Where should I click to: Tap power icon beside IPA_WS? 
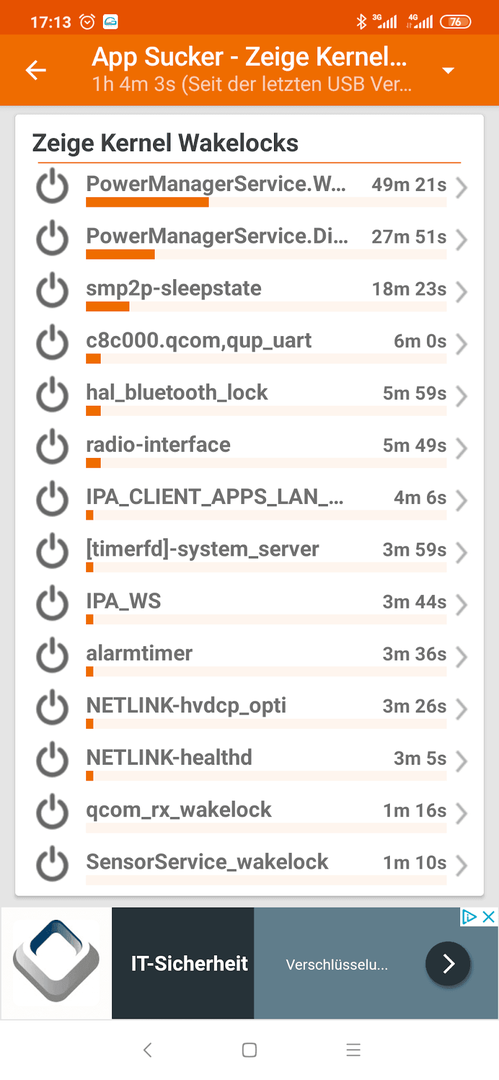[52, 604]
